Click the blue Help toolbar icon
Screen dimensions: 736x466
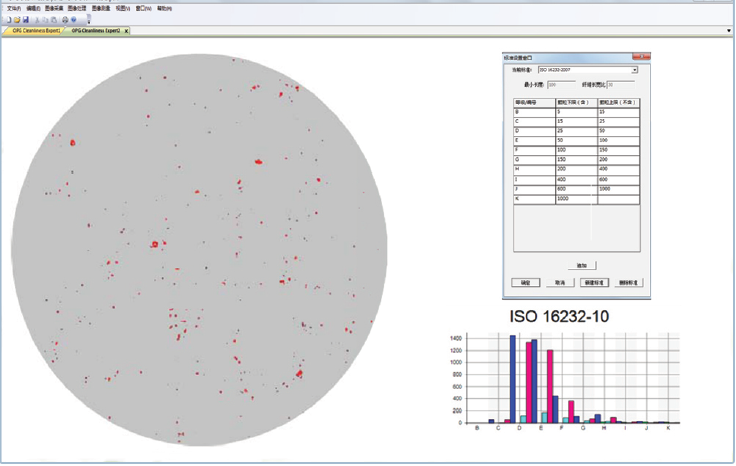(74, 19)
